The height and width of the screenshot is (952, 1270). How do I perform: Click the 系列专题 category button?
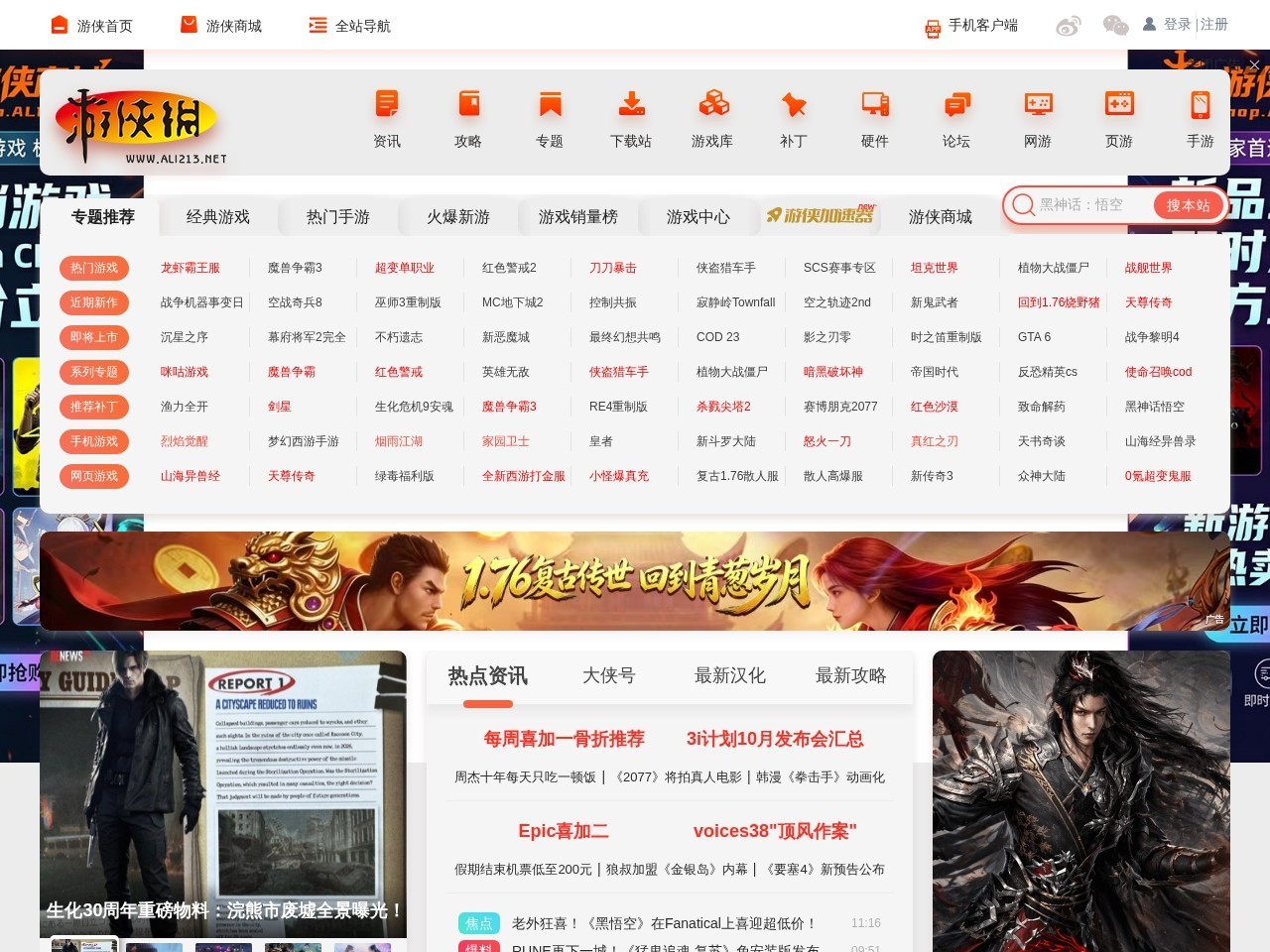tap(94, 372)
